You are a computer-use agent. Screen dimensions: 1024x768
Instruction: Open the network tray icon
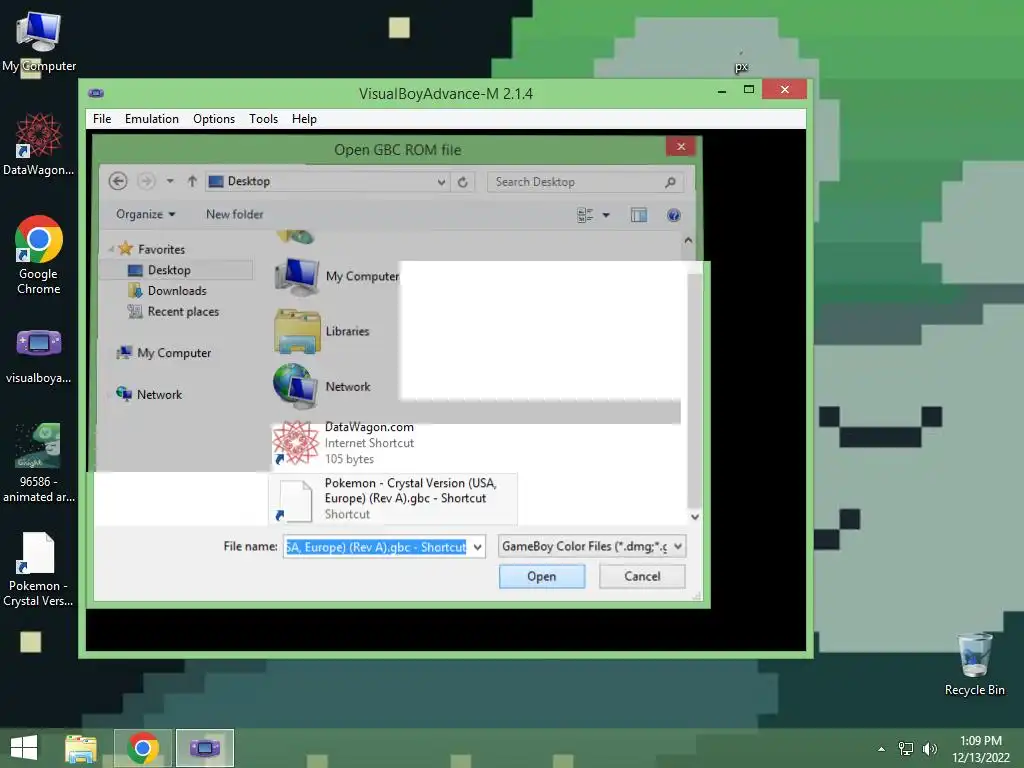click(906, 749)
